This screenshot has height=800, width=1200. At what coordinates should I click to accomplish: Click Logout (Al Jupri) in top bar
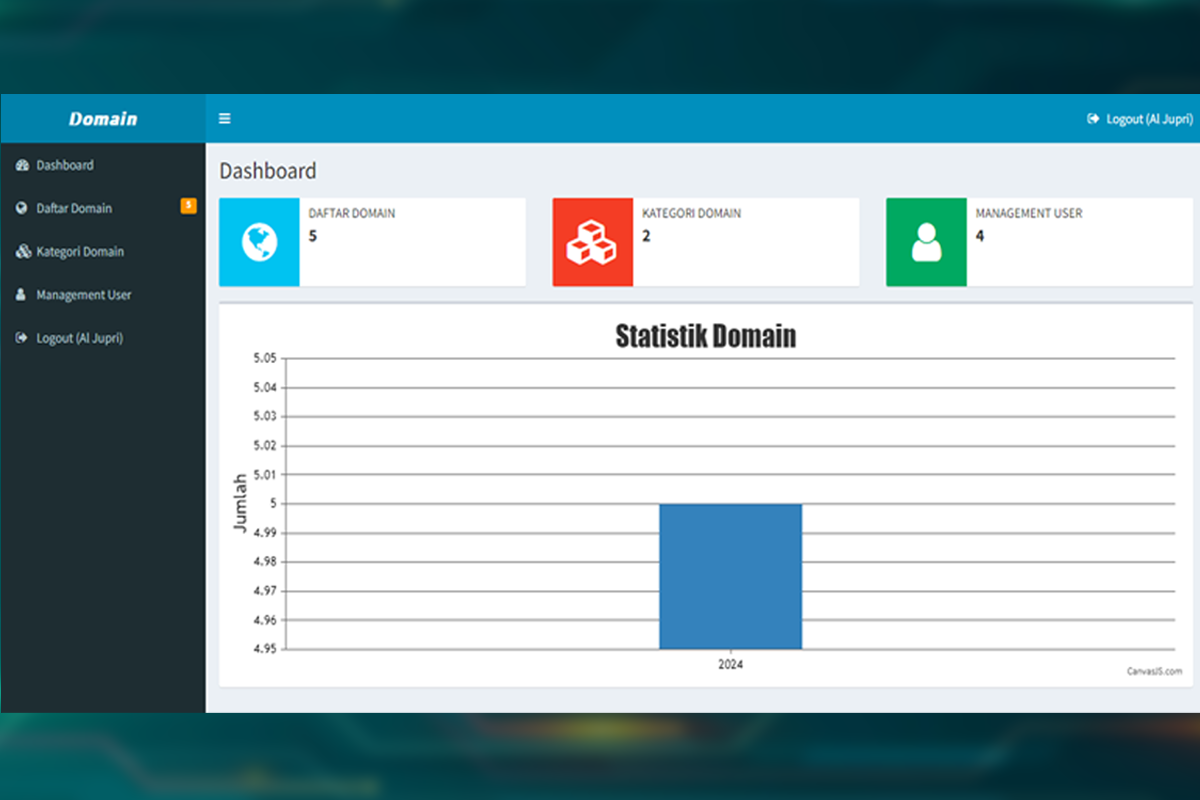[1149, 119]
